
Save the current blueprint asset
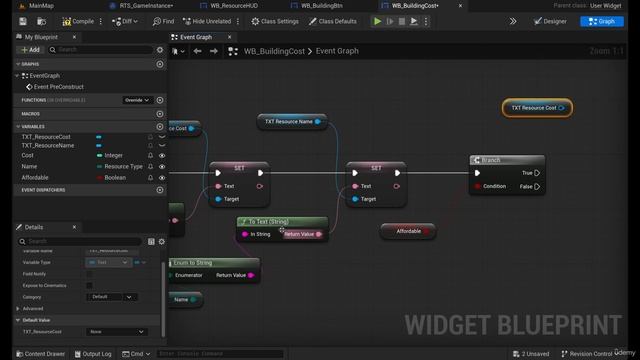point(23,21)
